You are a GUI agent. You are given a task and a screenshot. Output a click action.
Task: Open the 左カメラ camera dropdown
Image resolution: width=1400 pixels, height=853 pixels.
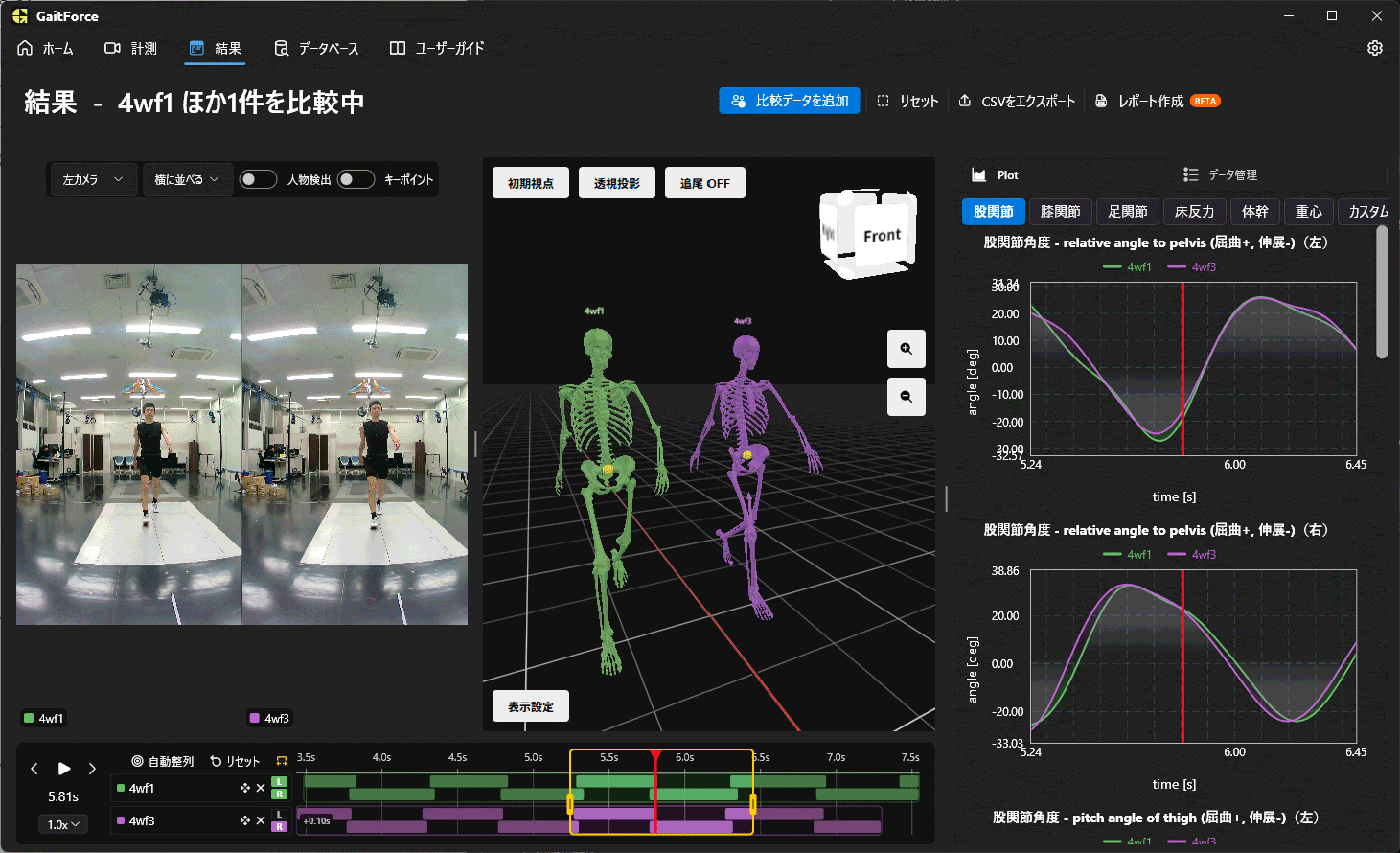tap(92, 179)
